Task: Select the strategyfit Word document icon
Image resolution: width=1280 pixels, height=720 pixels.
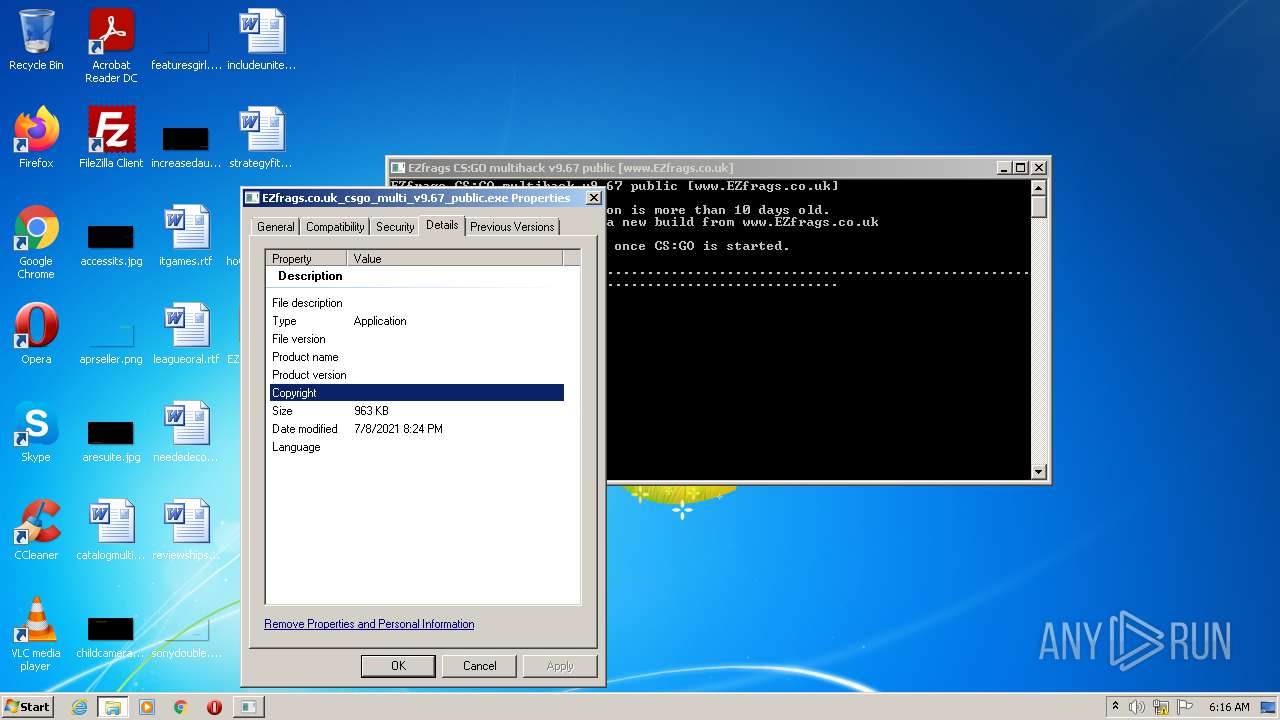Action: [261, 138]
